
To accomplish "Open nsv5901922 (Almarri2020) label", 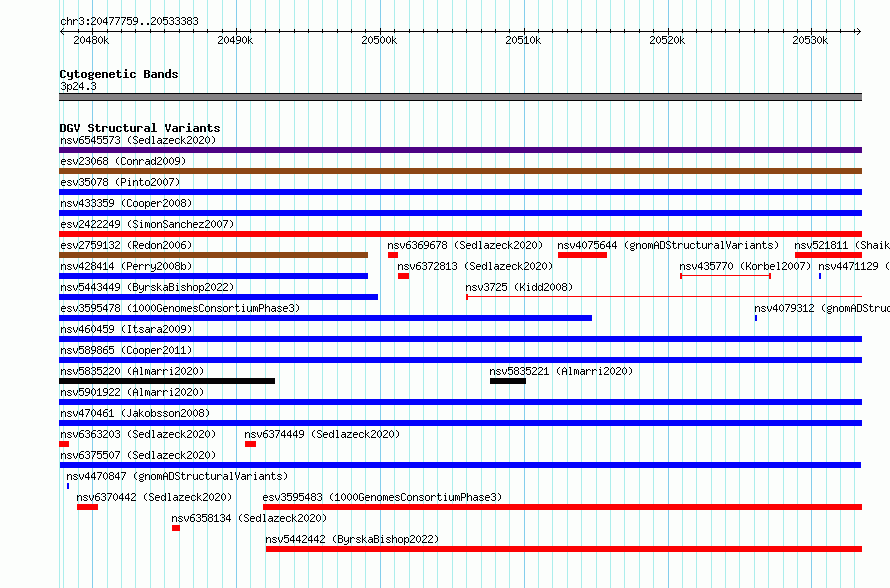I will tap(132, 392).
